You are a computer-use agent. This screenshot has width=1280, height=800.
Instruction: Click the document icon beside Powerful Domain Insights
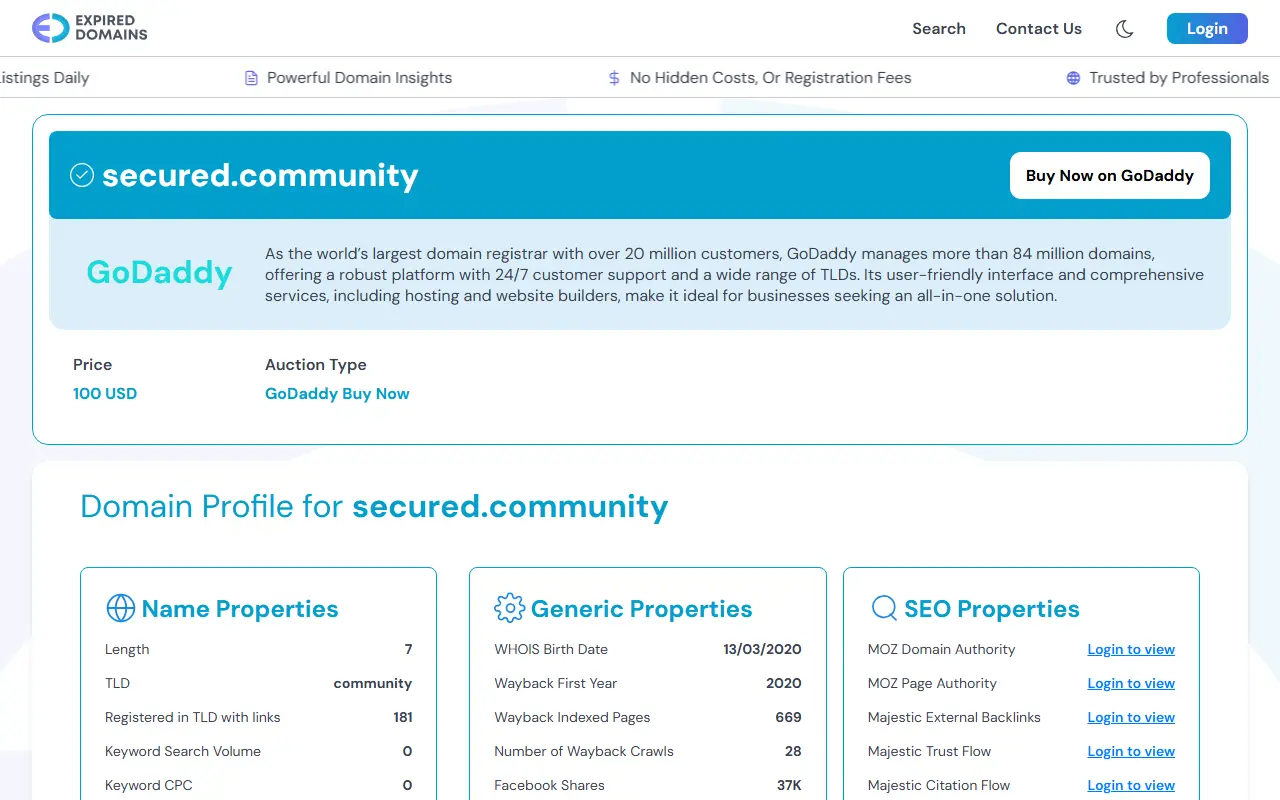pos(252,78)
